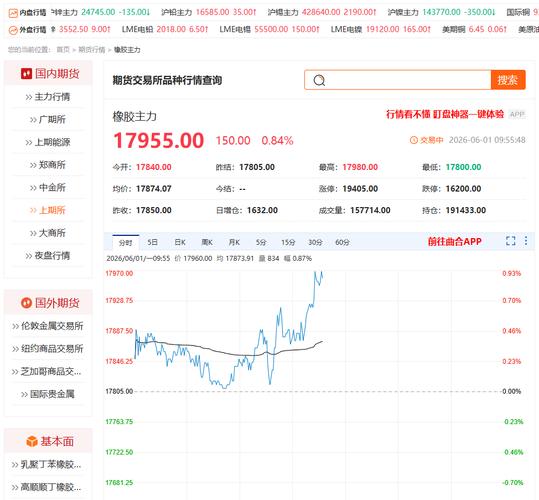Click 橡胶主力 in the breadcrumb

[x=127, y=50]
